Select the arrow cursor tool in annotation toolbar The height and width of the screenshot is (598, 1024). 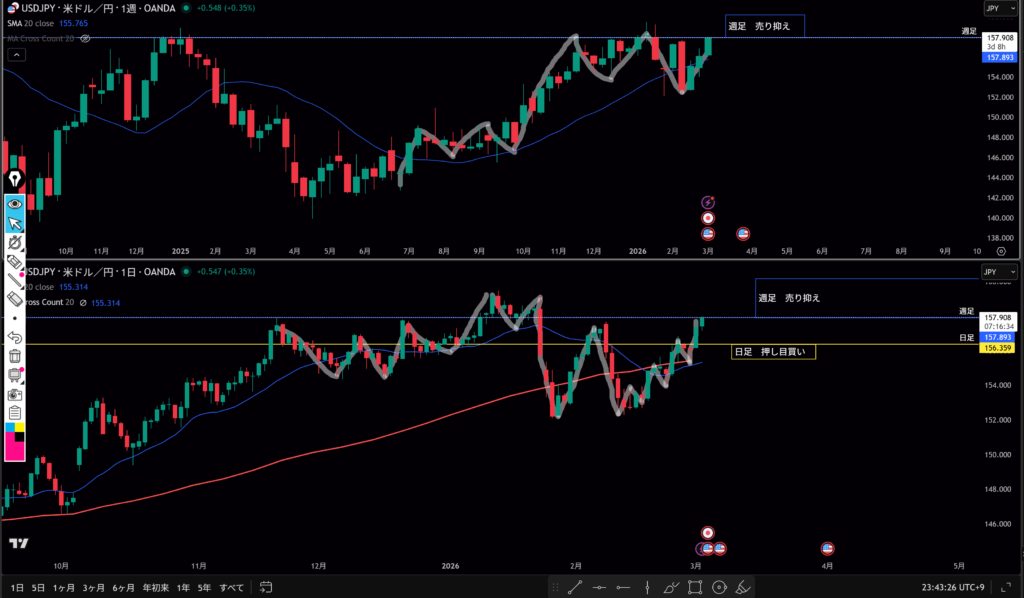coord(15,223)
